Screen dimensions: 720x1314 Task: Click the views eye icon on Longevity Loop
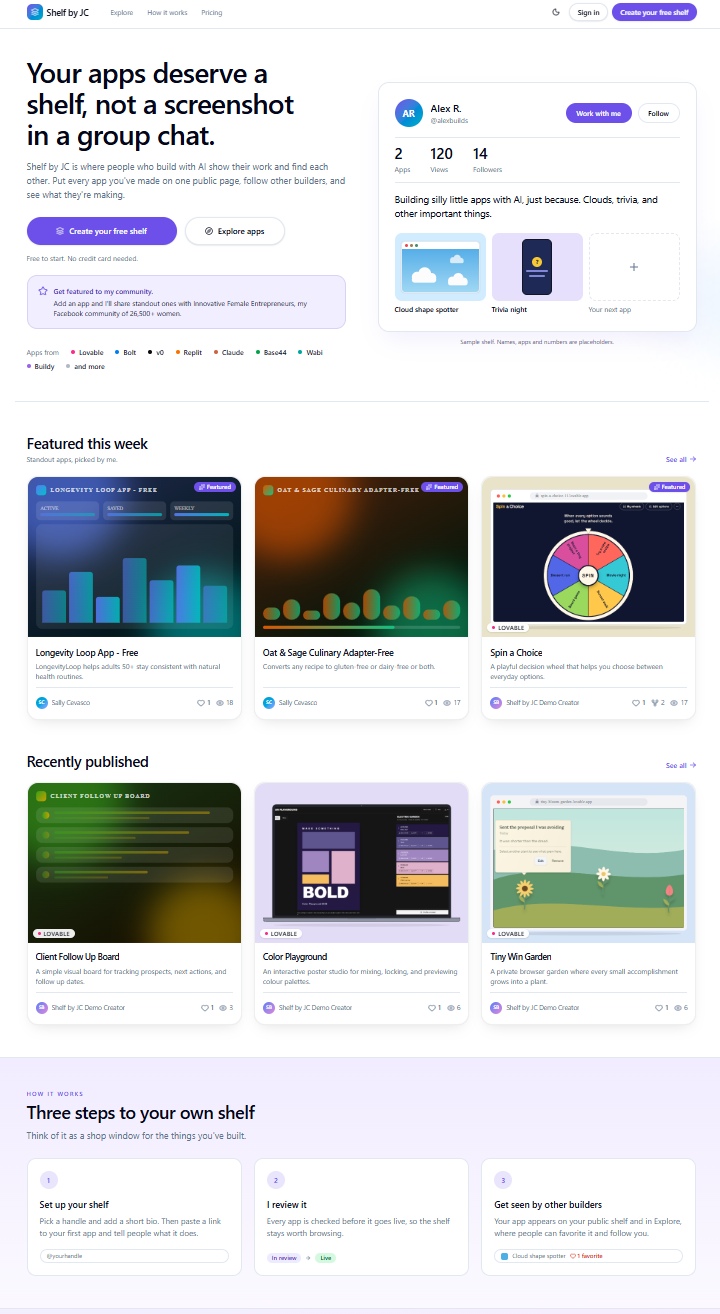click(220, 703)
